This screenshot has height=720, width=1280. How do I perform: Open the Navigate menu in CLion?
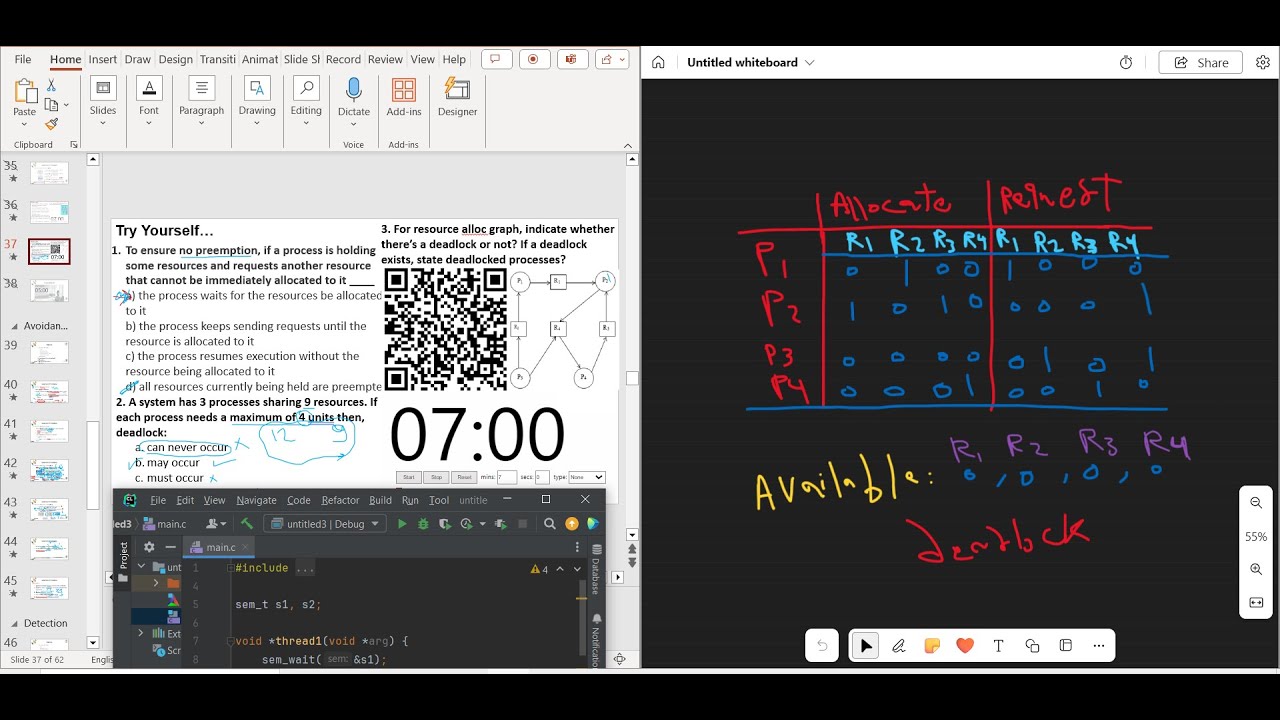click(x=256, y=500)
